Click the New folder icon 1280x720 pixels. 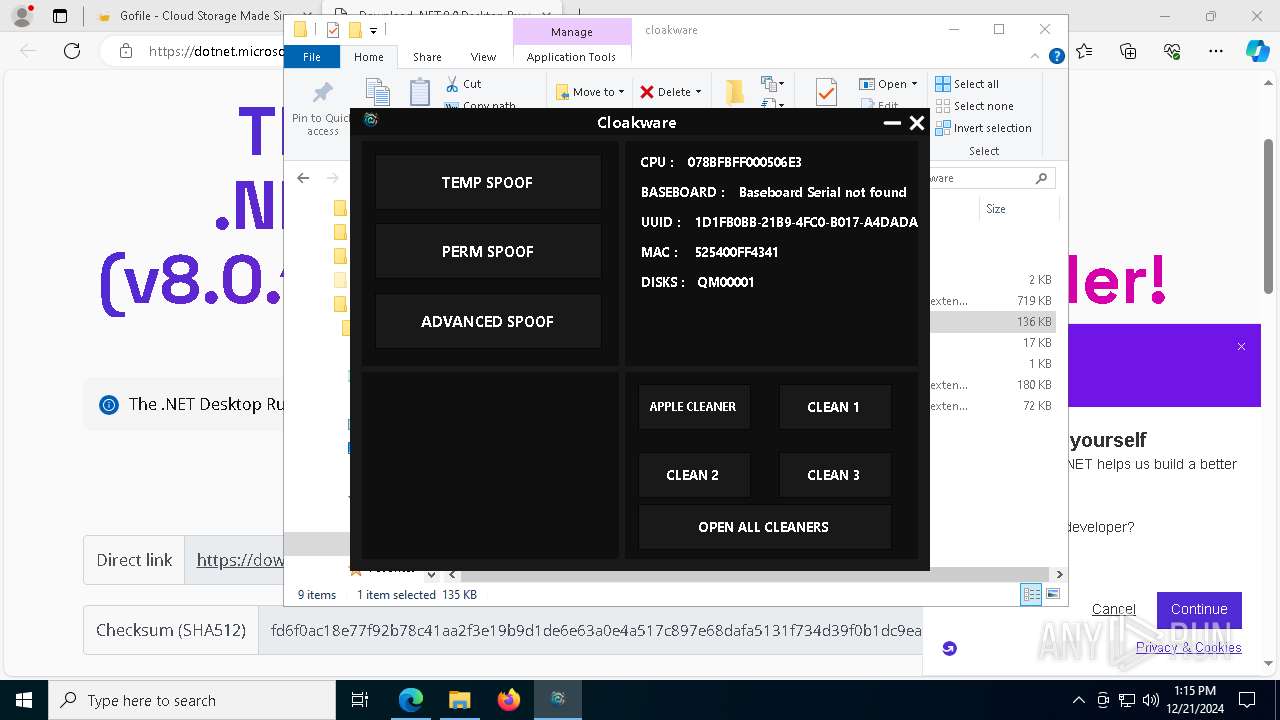(735, 92)
